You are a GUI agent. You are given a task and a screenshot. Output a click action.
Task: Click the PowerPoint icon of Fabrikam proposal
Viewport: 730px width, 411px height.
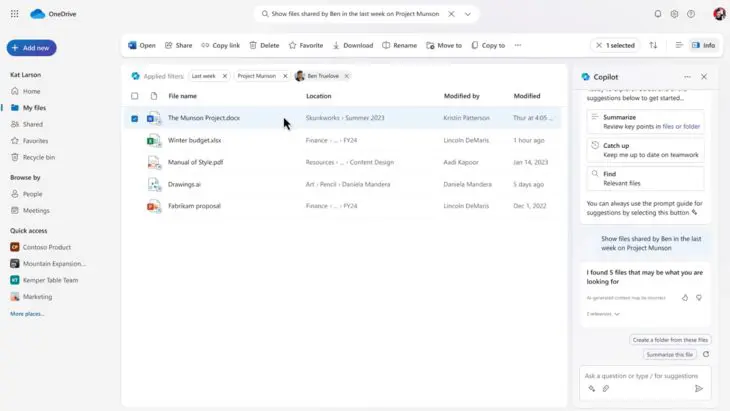point(154,206)
